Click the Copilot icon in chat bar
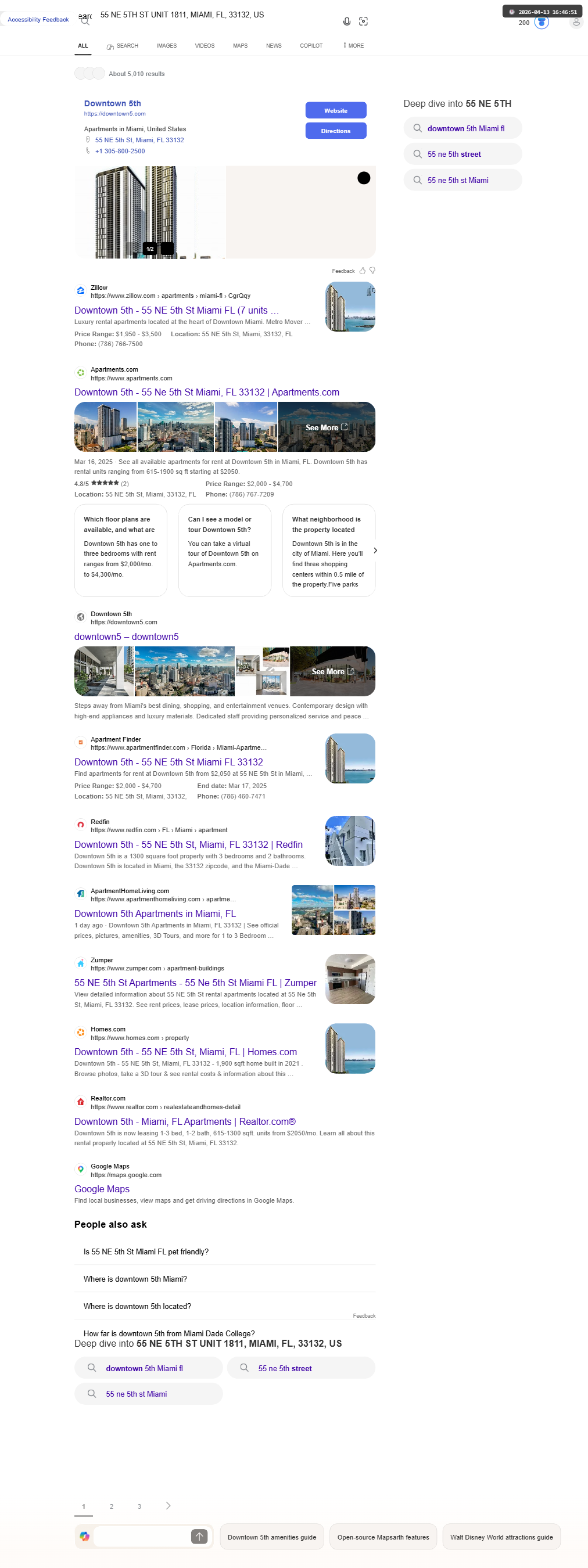This screenshot has width=588, height=1568. click(x=85, y=1536)
